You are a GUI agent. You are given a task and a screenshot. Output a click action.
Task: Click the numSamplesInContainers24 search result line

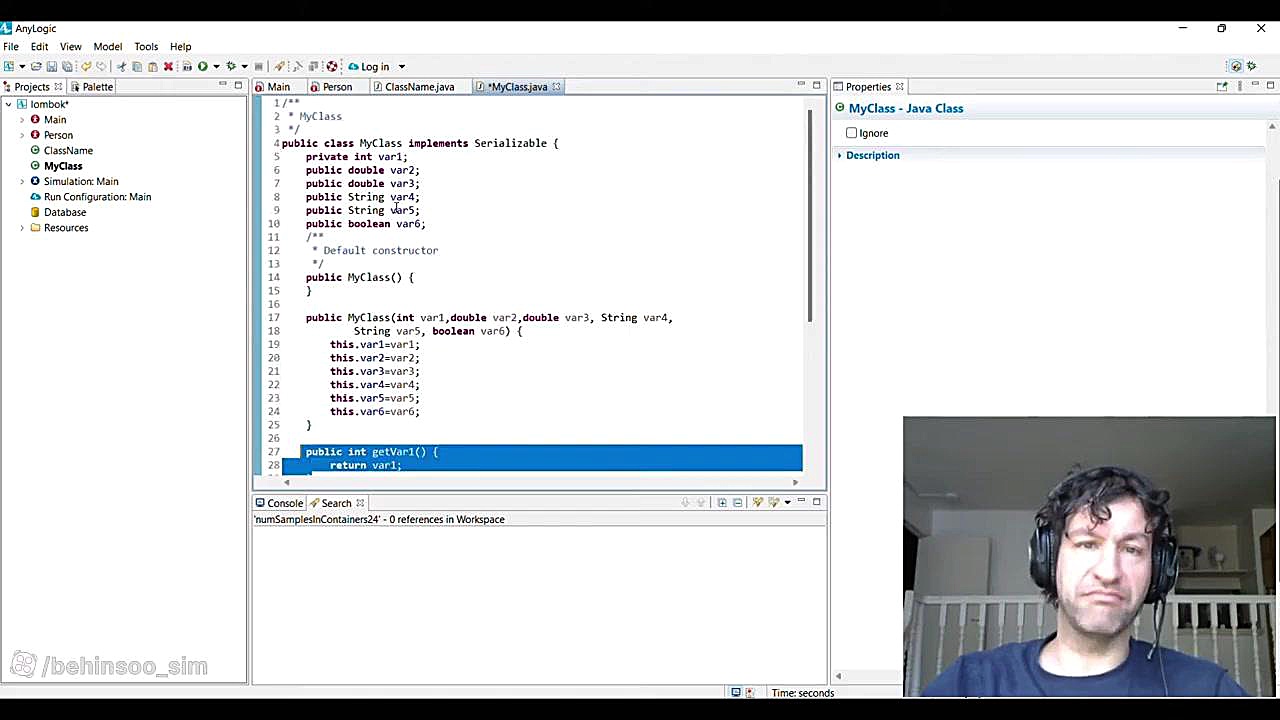(379, 520)
